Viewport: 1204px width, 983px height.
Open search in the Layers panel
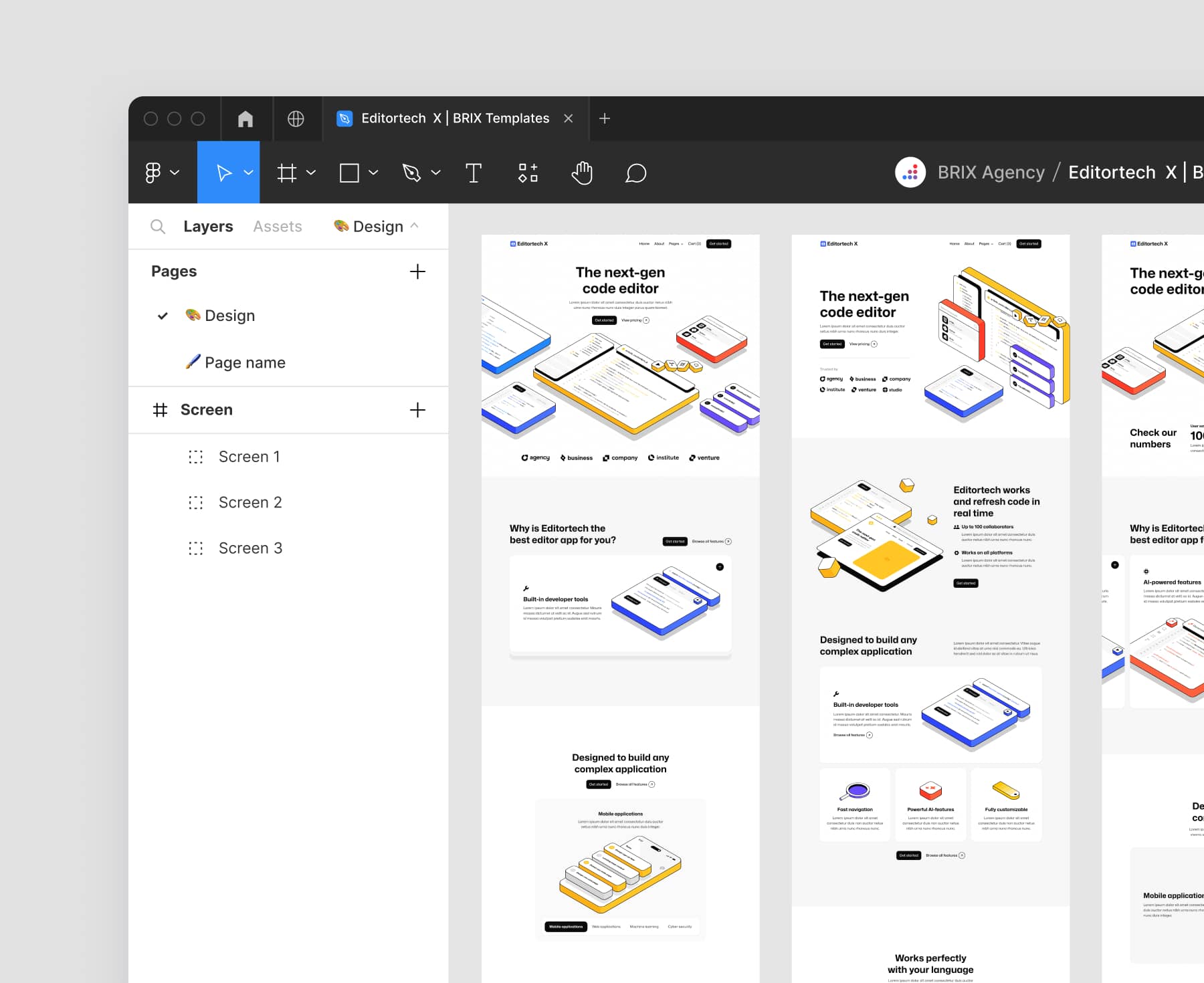158,226
